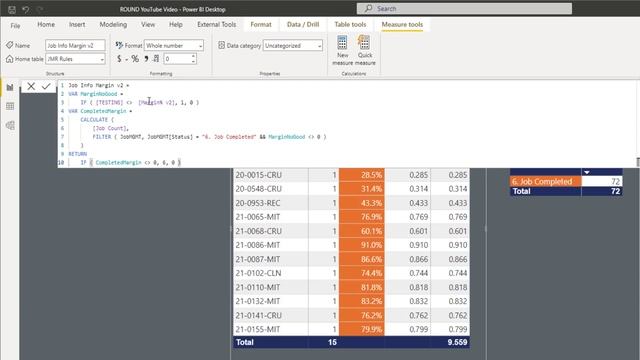Select row 20-0953-REC in table

click(x=351, y=203)
